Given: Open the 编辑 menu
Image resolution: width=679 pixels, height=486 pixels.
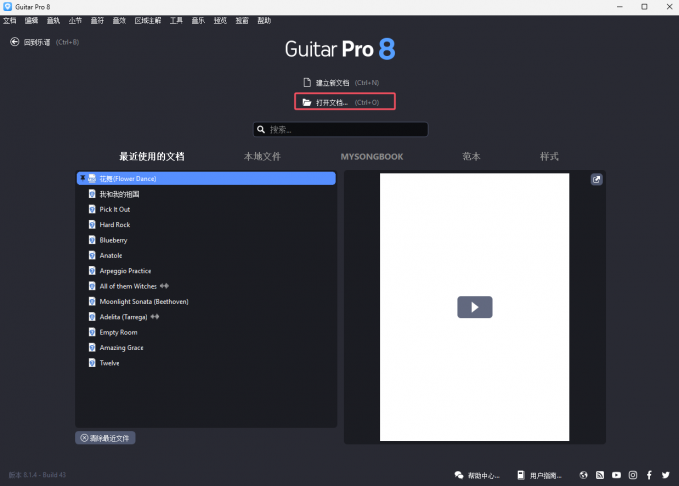Looking at the screenshot, I should coord(31,20).
